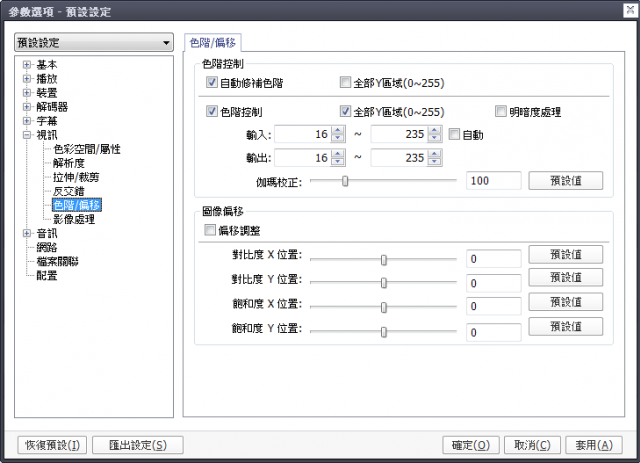Click the 飽和度 Y 位置 value field
This screenshot has width=640, height=463.
point(493,332)
